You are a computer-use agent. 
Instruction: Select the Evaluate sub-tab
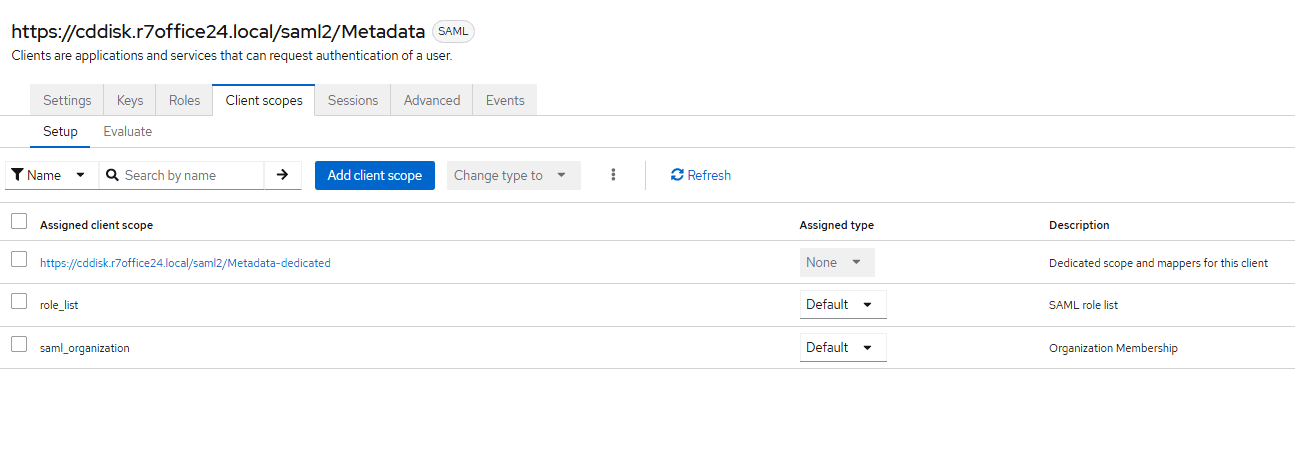pyautogui.click(x=127, y=131)
